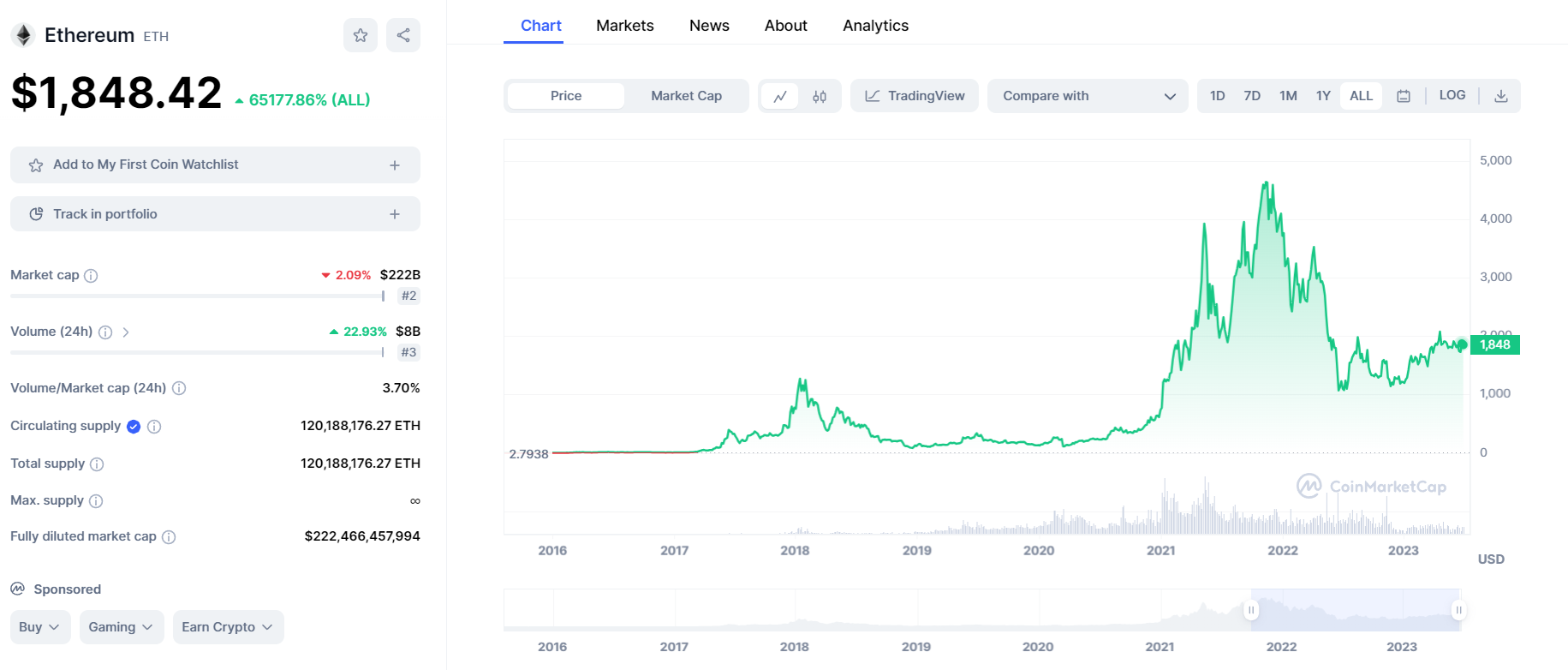Click volume rank #3 badge

(x=409, y=352)
